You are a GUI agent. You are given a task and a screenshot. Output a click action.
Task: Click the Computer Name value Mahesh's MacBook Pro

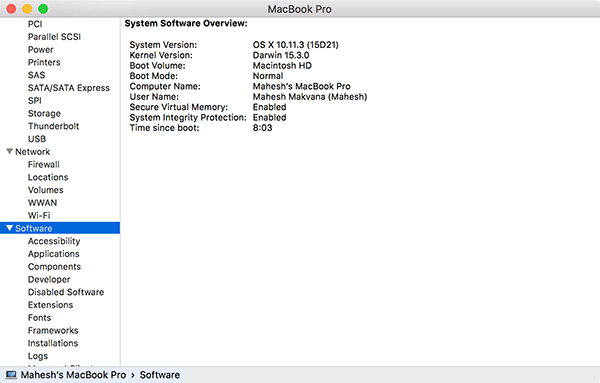click(302, 86)
